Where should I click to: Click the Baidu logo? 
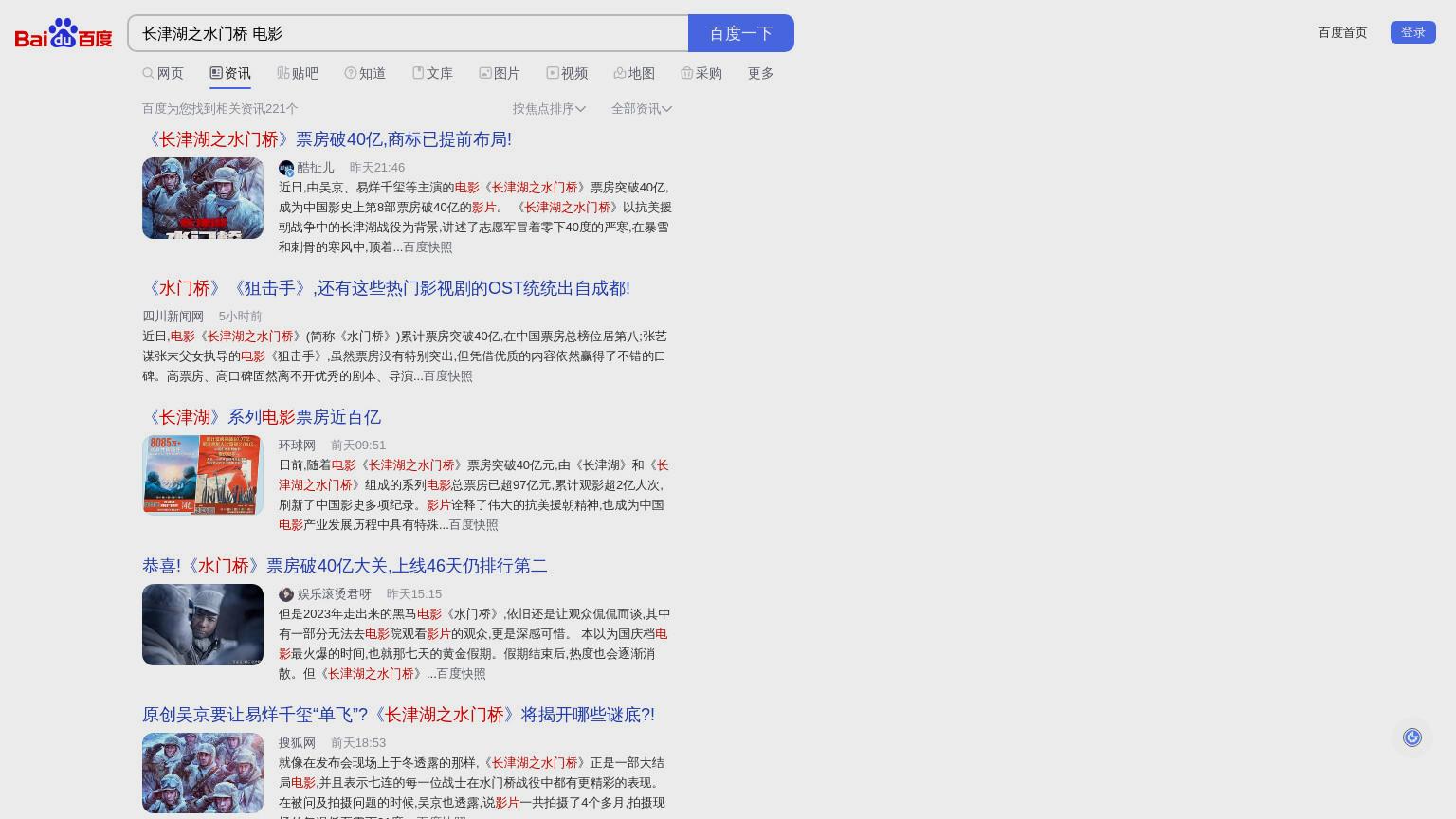point(64,33)
